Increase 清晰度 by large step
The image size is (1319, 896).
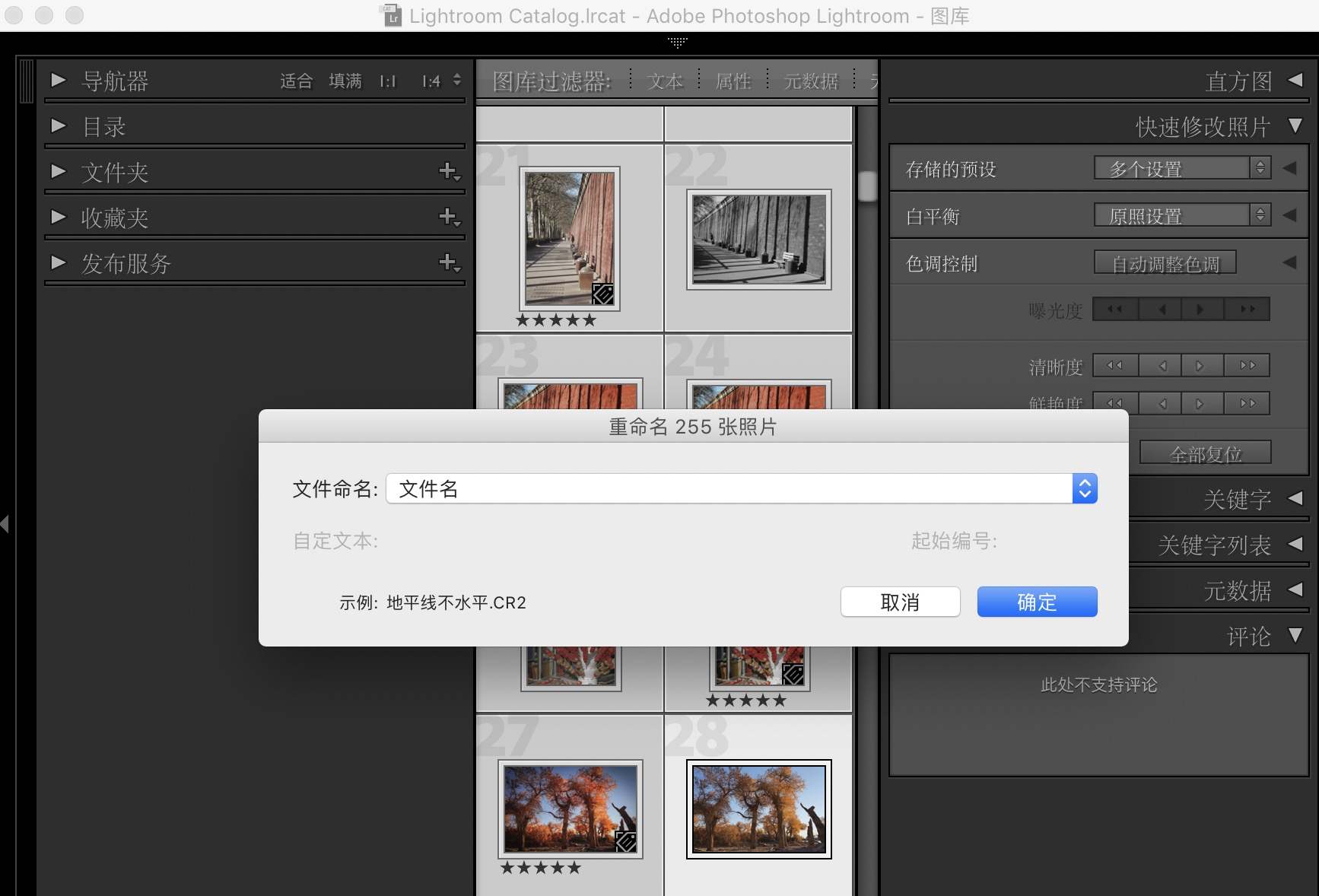coord(1247,365)
